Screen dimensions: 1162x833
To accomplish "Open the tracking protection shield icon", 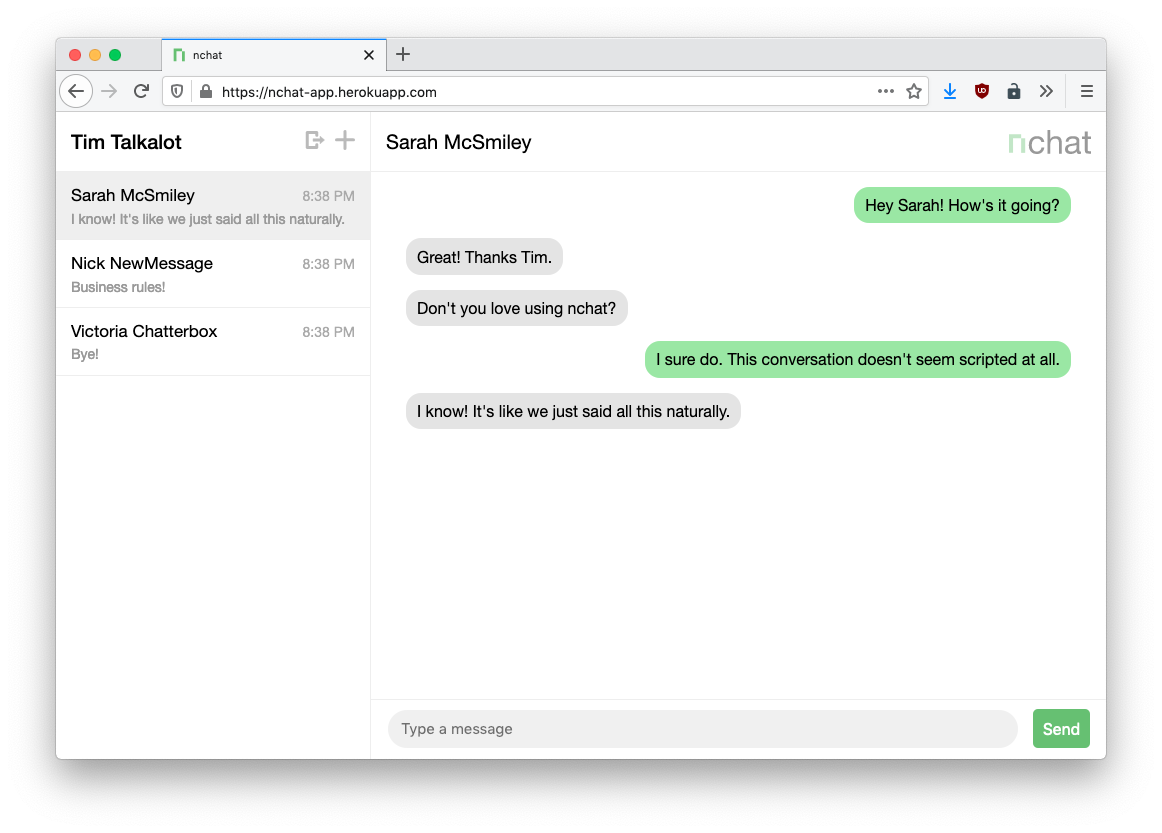I will coord(177,91).
